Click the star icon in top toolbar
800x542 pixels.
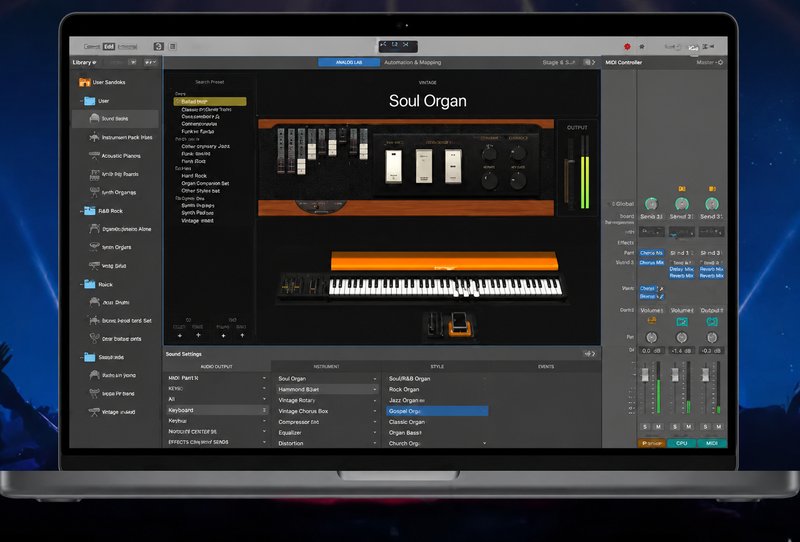point(642,46)
